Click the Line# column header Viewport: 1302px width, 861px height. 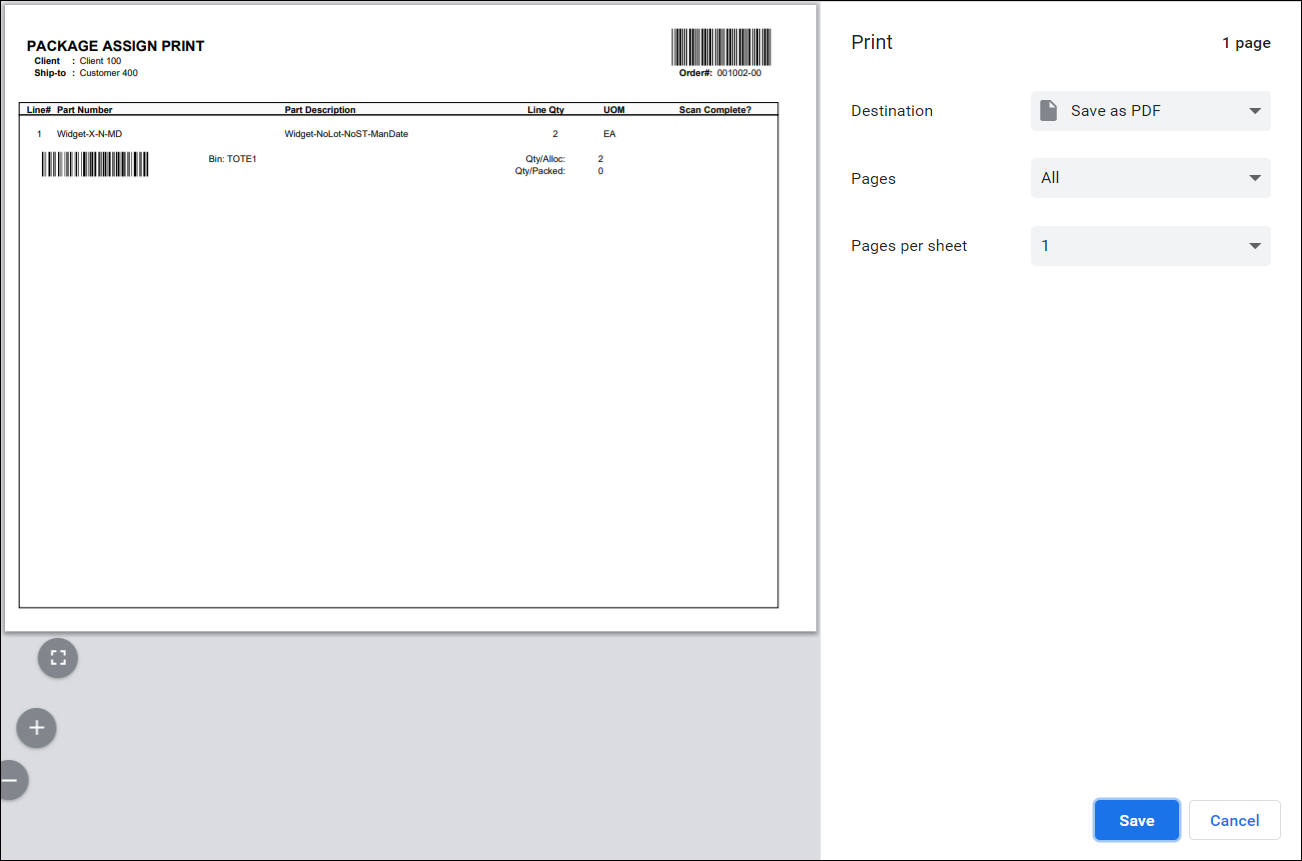pos(39,110)
